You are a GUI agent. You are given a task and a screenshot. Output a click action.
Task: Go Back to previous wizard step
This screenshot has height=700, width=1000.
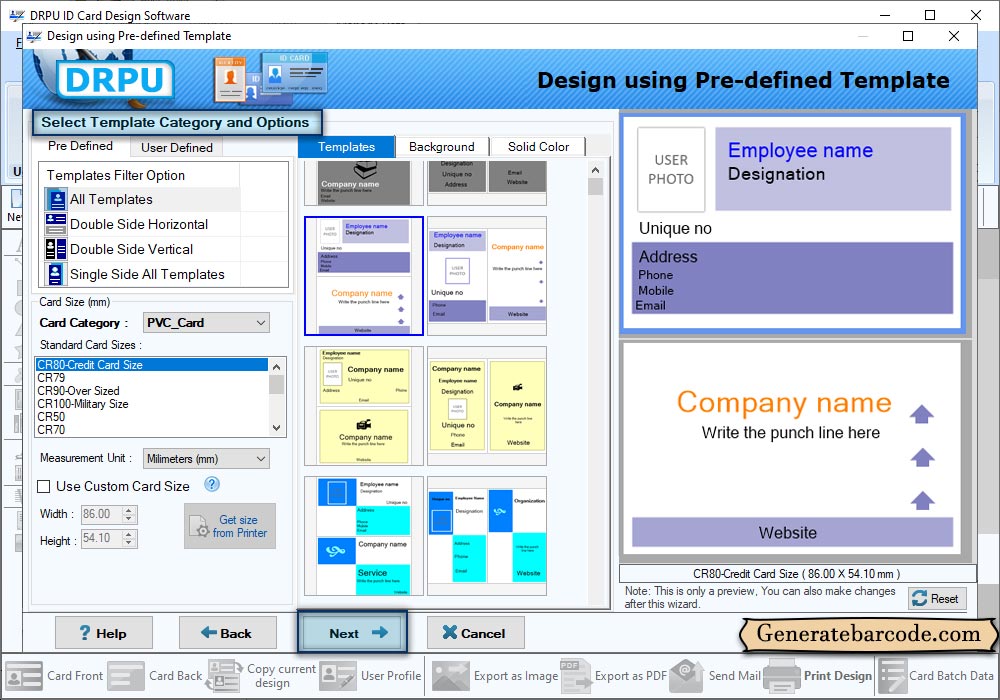[227, 633]
